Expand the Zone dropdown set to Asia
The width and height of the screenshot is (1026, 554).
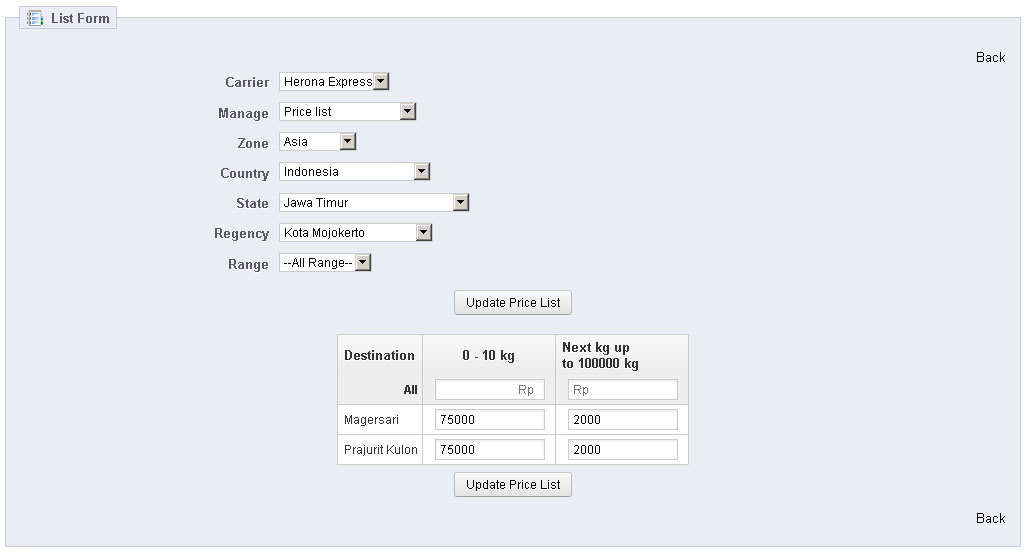[x=317, y=142]
